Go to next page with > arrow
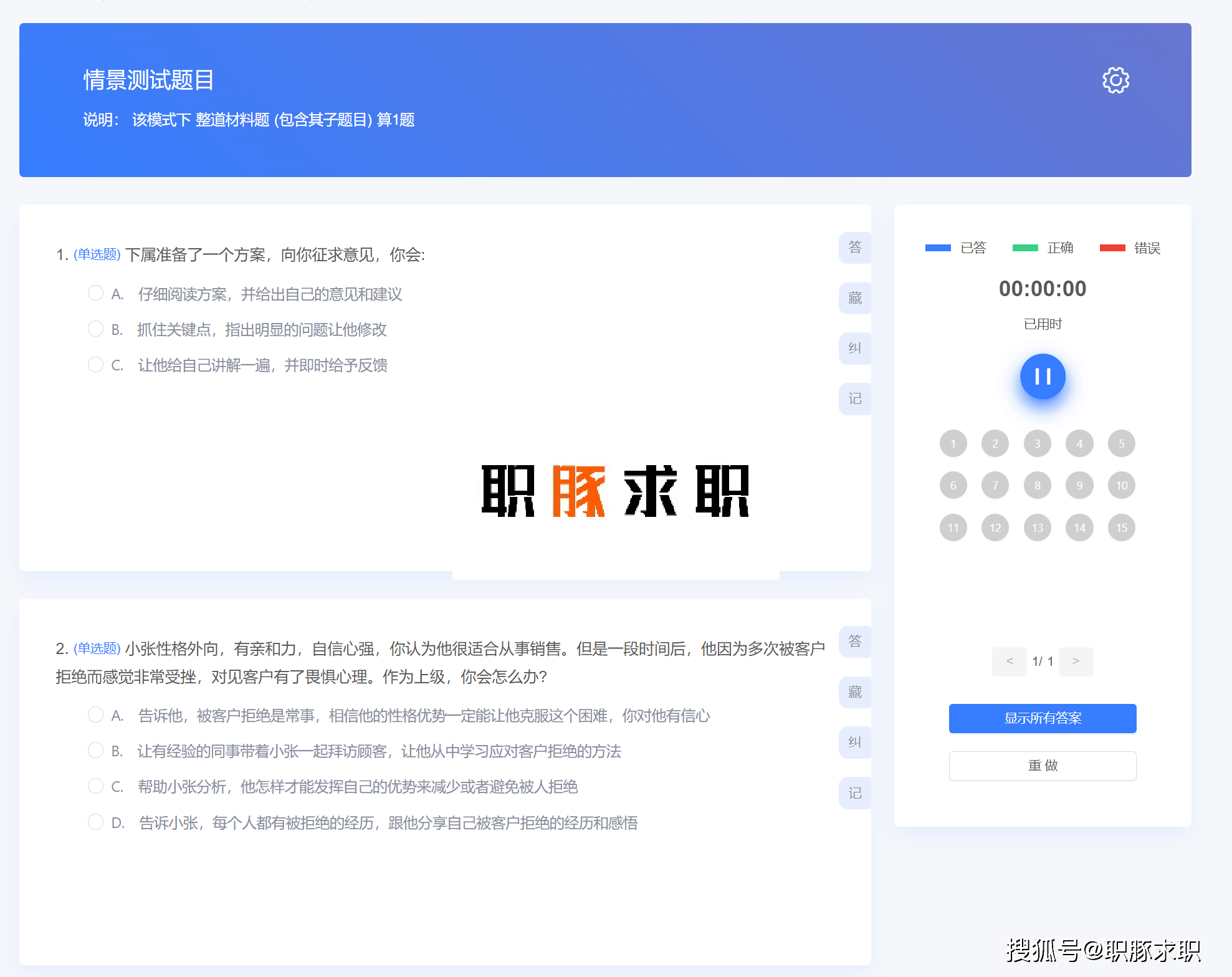The width and height of the screenshot is (1232, 977). pyautogui.click(x=1076, y=661)
